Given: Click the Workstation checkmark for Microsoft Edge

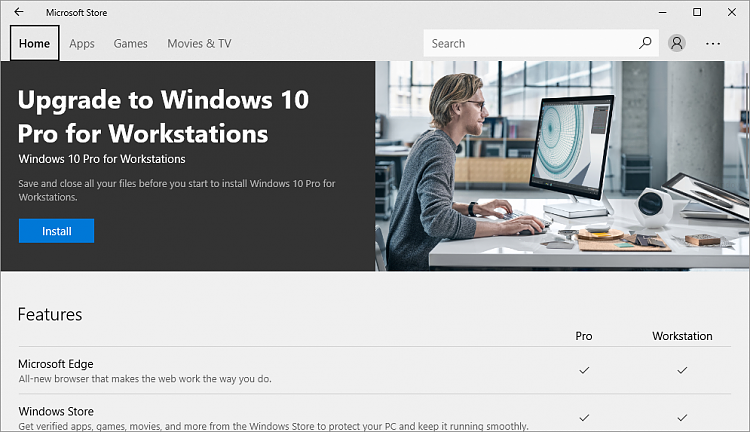Looking at the screenshot, I should pyautogui.click(x=682, y=370).
